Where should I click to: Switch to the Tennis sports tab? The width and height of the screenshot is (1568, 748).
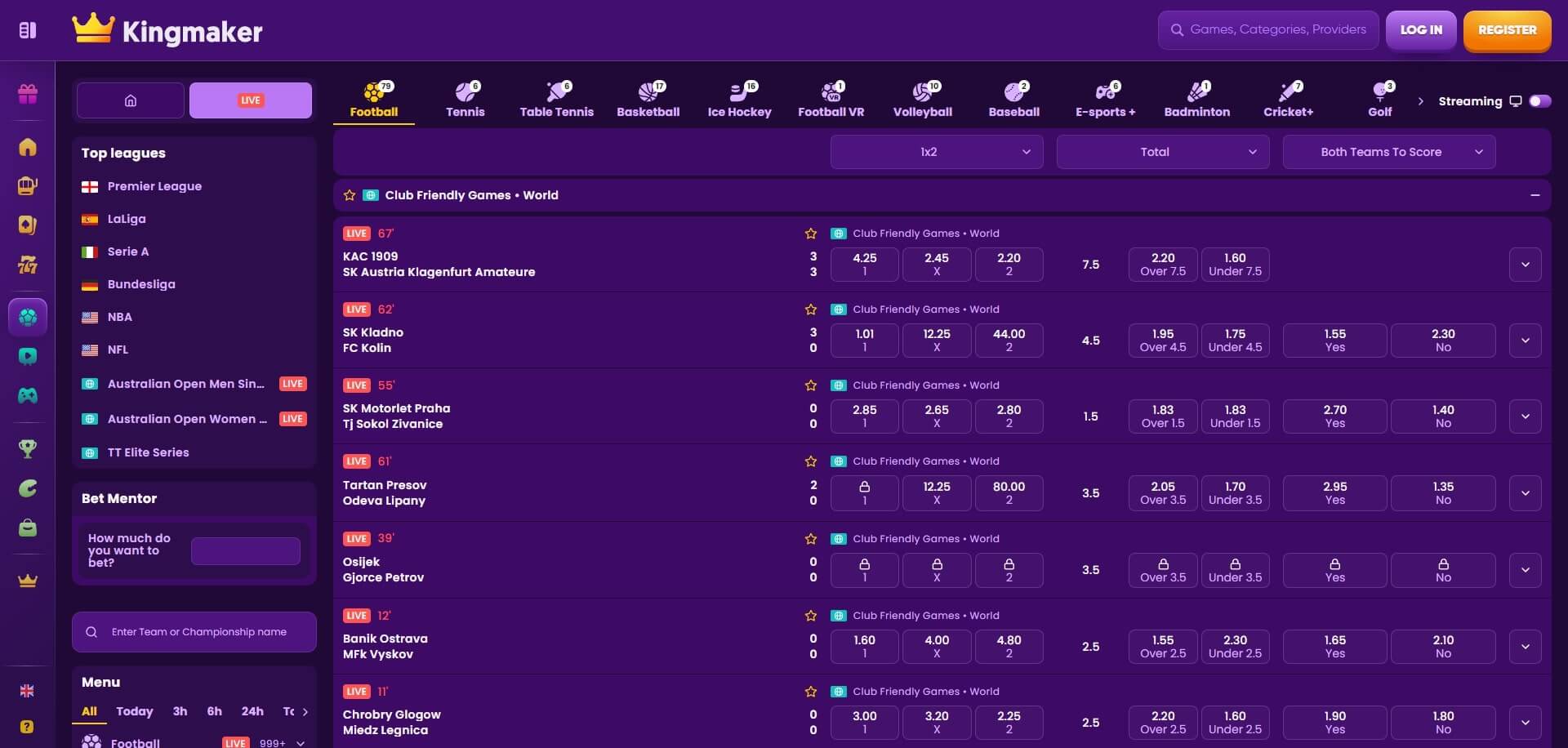click(x=465, y=99)
